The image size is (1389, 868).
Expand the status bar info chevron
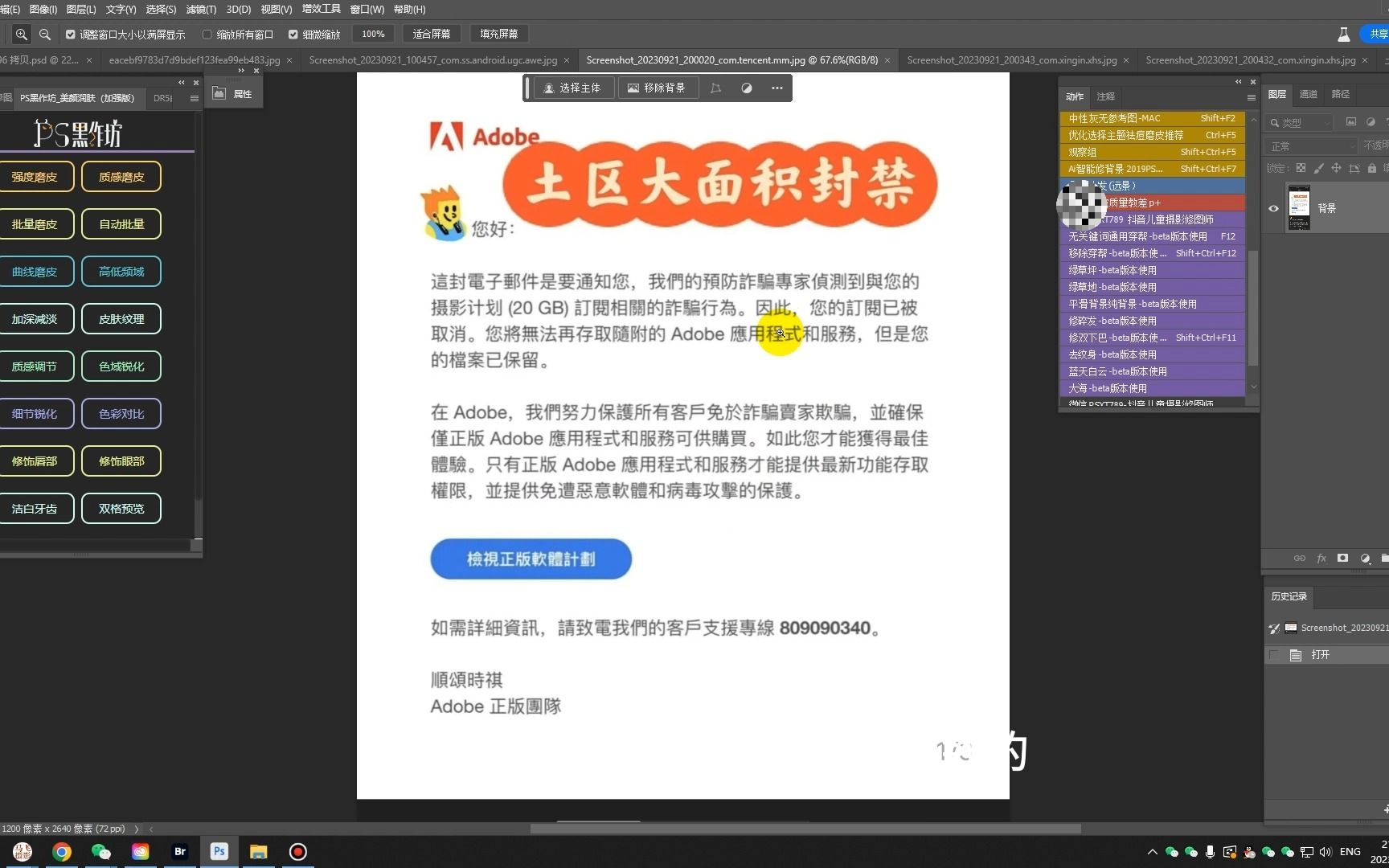[x=137, y=829]
